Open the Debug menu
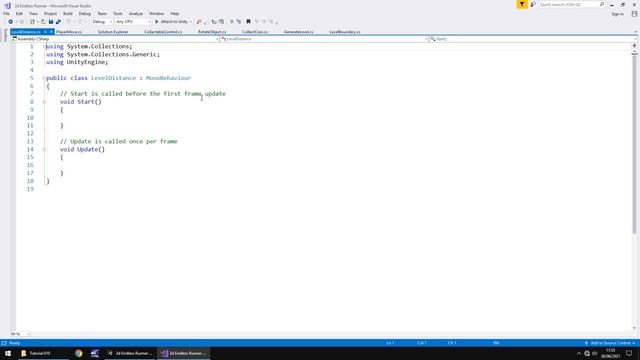Screen dimensions: 640x360 tap(84, 13)
